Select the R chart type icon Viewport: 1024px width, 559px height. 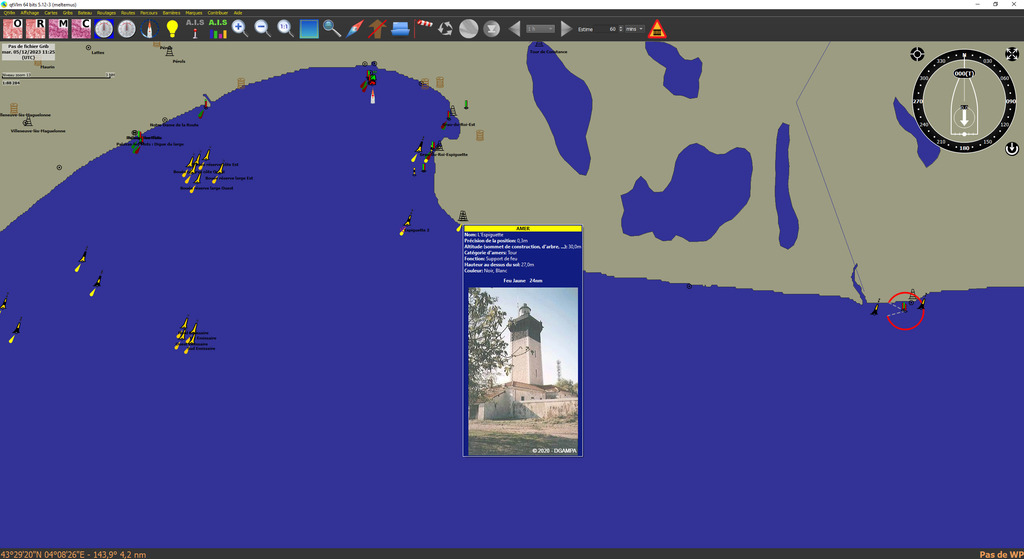[35, 29]
